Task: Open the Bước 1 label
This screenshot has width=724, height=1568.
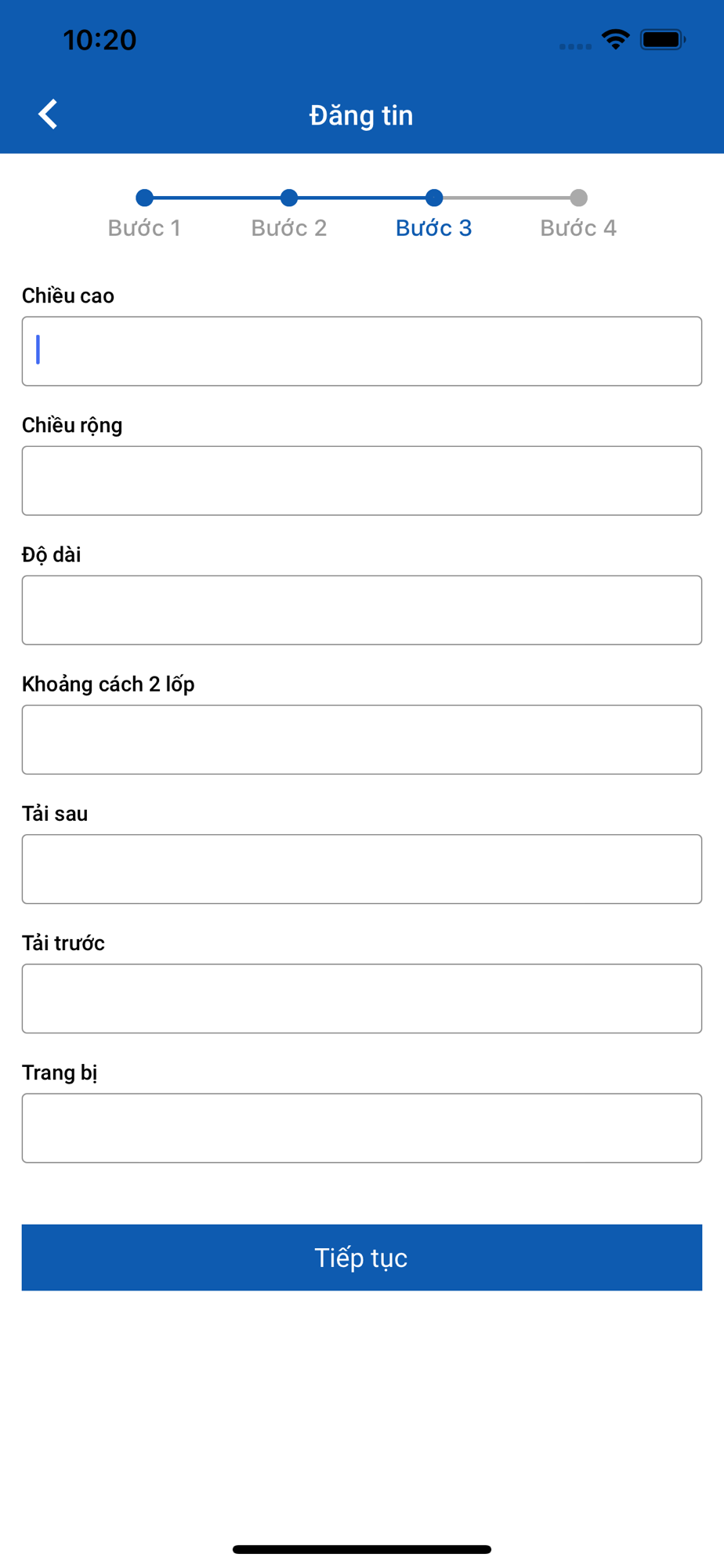Action: click(144, 228)
